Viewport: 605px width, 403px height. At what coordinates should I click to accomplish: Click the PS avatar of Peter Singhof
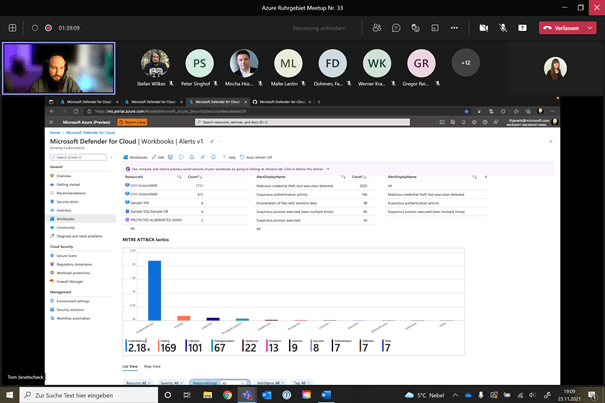(x=199, y=63)
